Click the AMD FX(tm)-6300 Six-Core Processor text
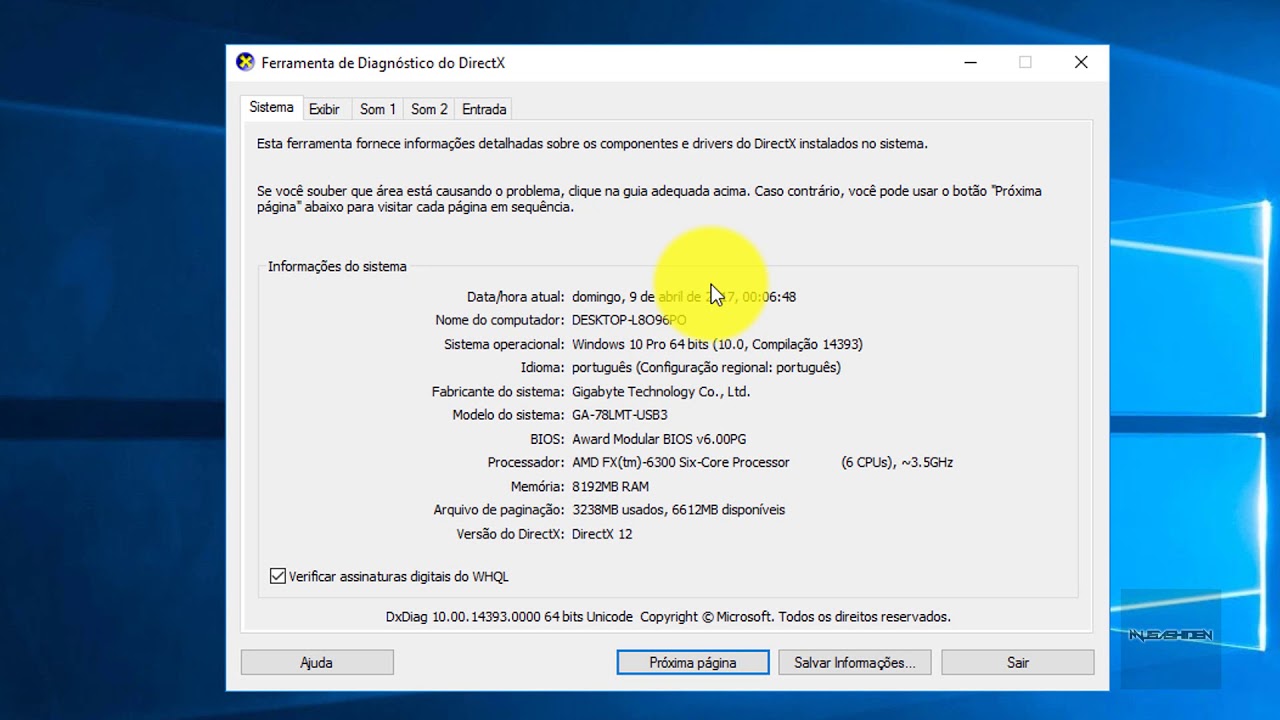Screen dimensions: 1280x720 [x=681, y=462]
